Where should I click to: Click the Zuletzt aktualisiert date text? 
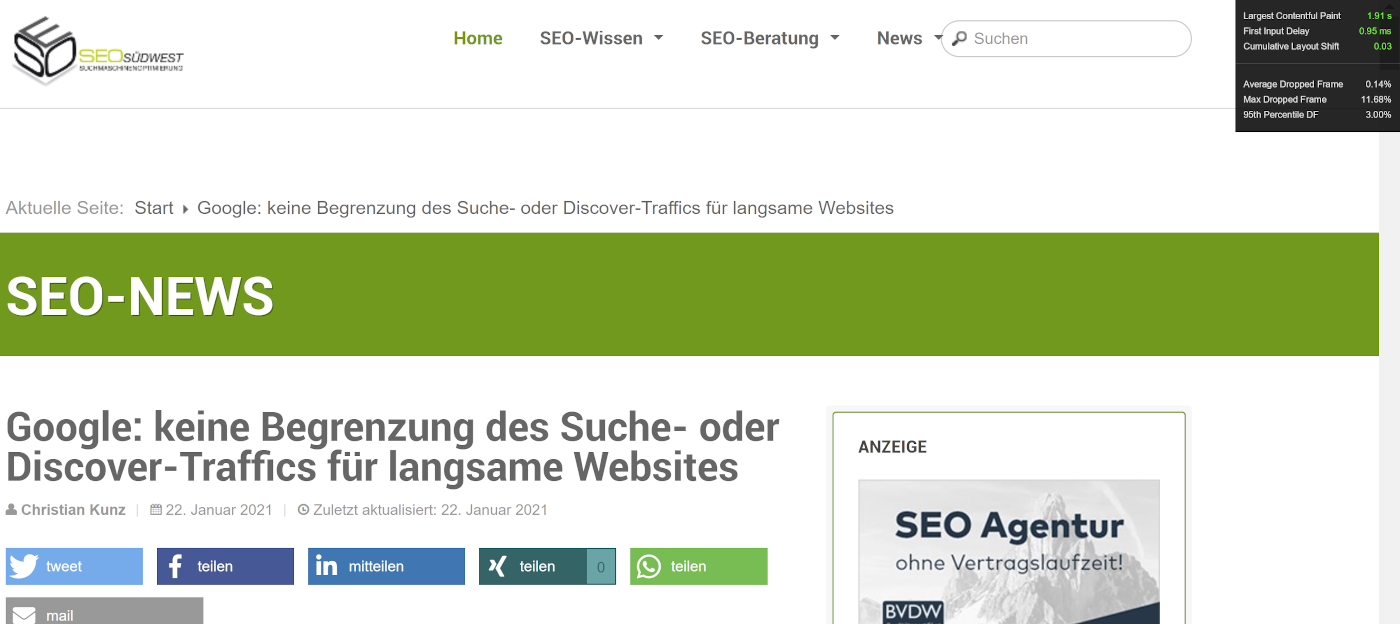tap(430, 510)
